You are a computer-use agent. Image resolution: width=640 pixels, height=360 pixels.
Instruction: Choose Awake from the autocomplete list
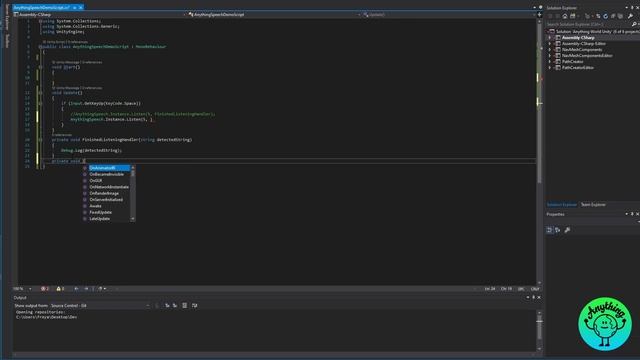(107, 206)
